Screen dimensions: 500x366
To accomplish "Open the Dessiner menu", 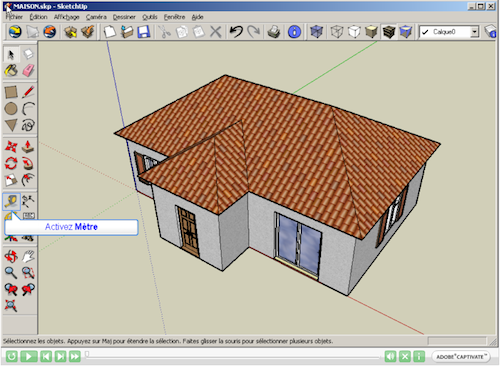I will pos(124,17).
